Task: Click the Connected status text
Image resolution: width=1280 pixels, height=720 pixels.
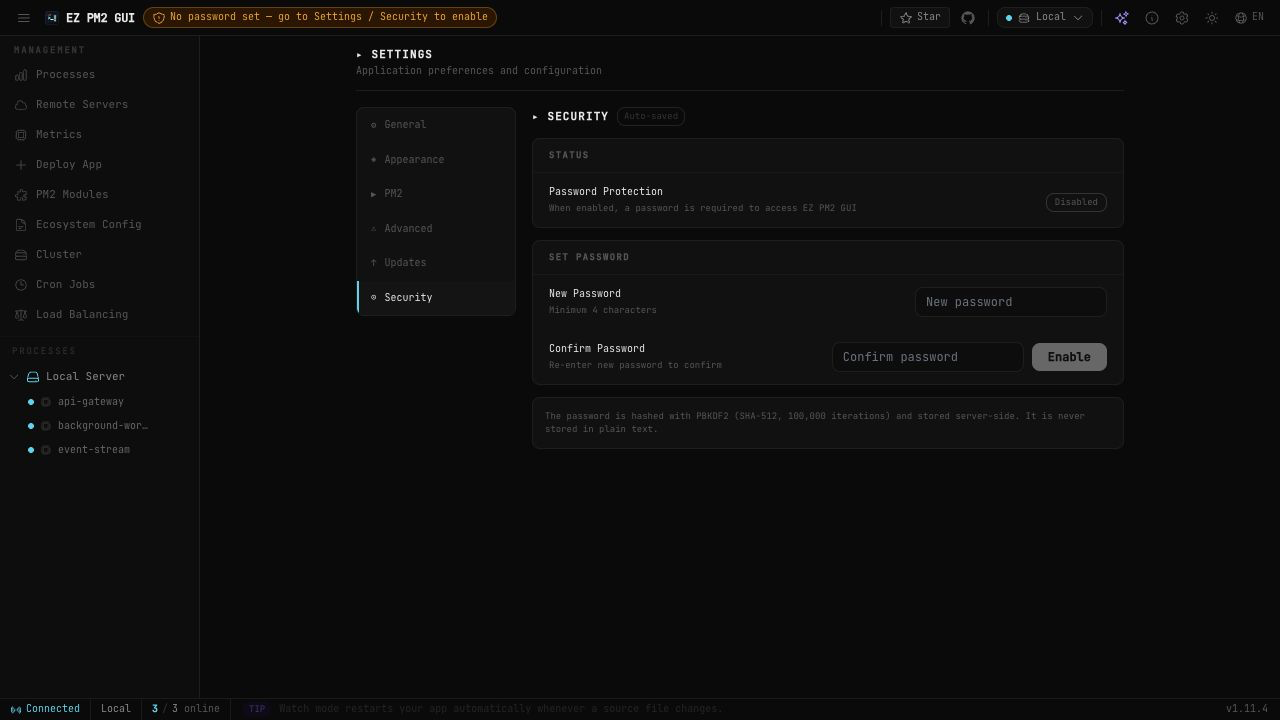Action: (53, 709)
